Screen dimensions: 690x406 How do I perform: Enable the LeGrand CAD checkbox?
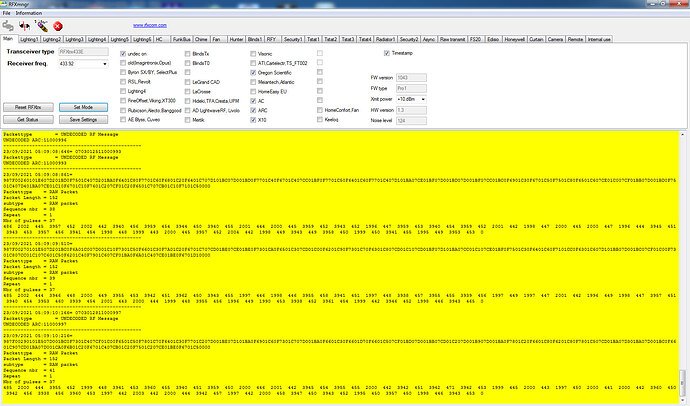188,82
